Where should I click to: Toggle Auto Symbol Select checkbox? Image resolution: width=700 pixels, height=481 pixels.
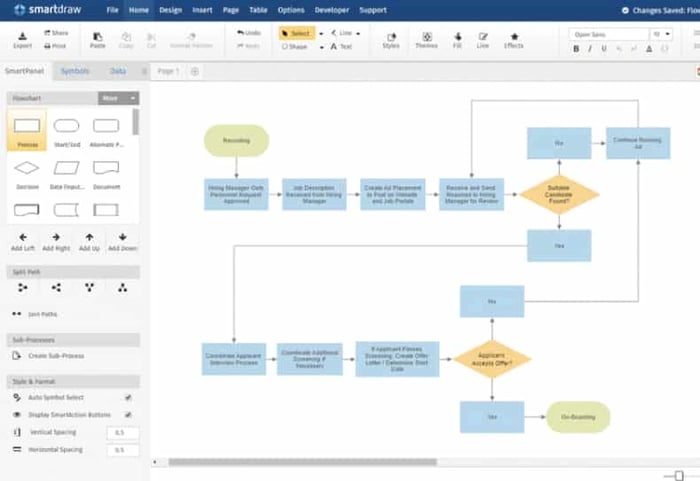[128, 397]
